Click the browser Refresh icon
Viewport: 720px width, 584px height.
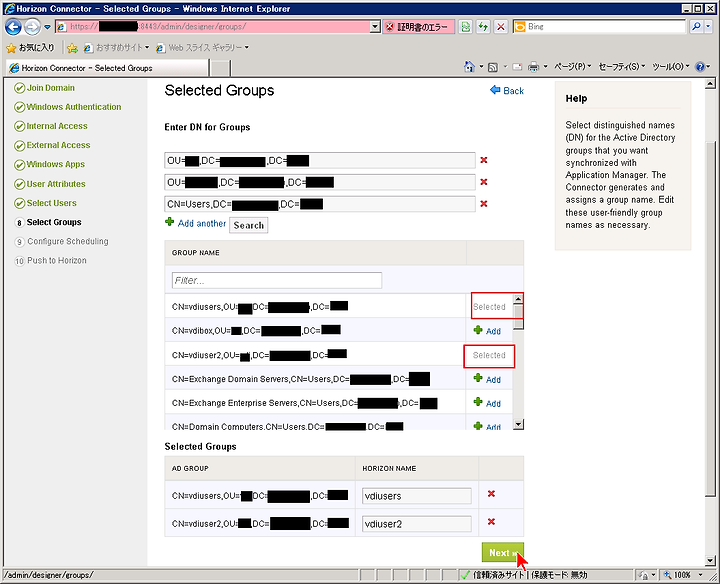tap(483, 27)
